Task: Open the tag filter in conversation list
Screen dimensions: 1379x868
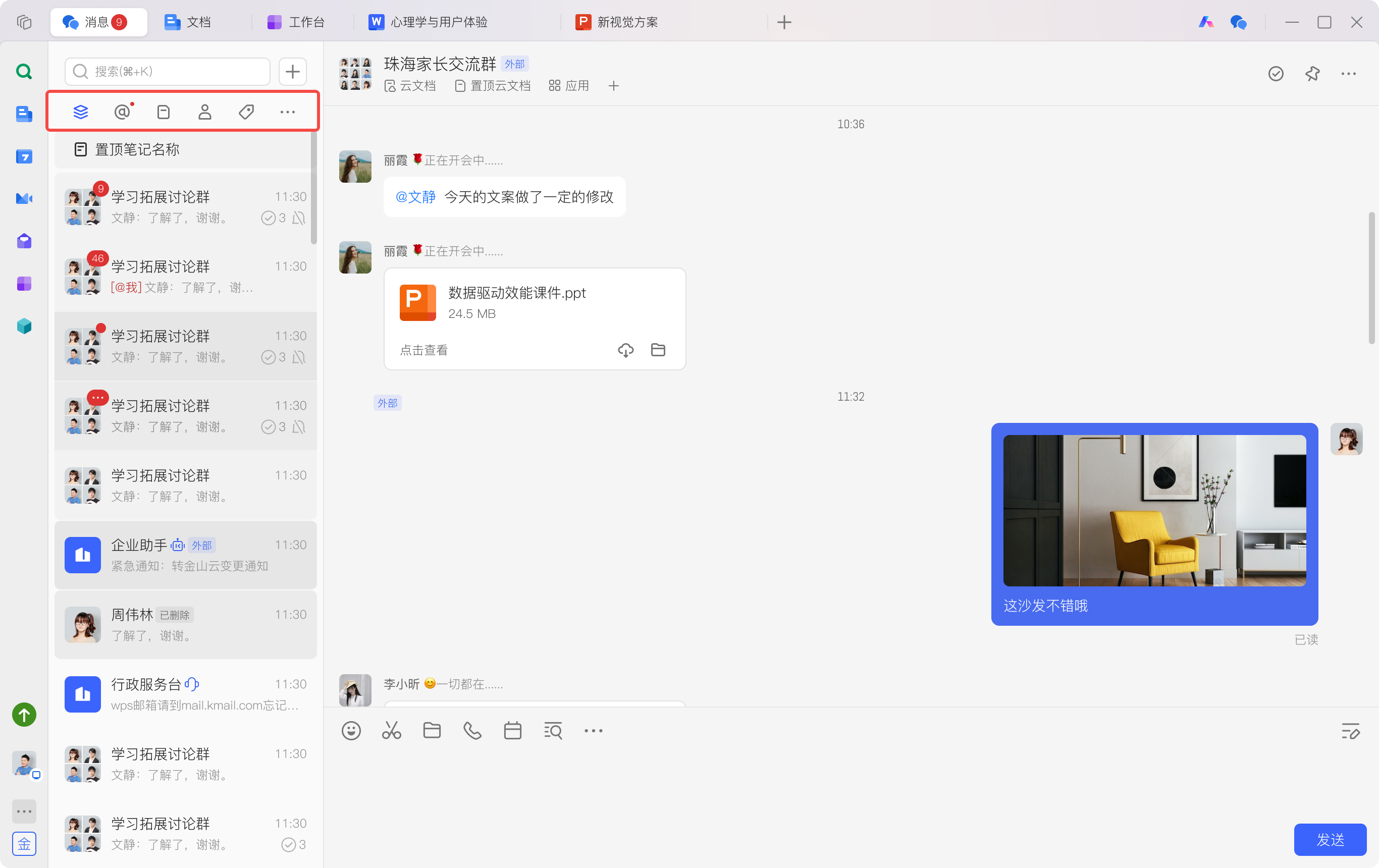Action: [x=246, y=112]
